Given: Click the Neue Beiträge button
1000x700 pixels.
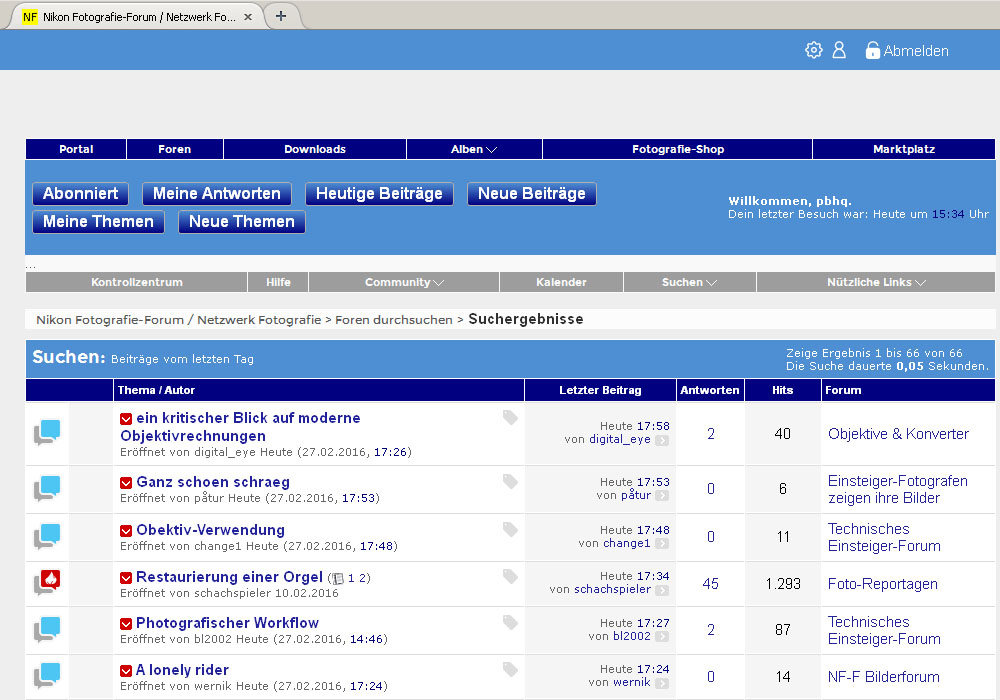Looking at the screenshot, I should point(532,194).
